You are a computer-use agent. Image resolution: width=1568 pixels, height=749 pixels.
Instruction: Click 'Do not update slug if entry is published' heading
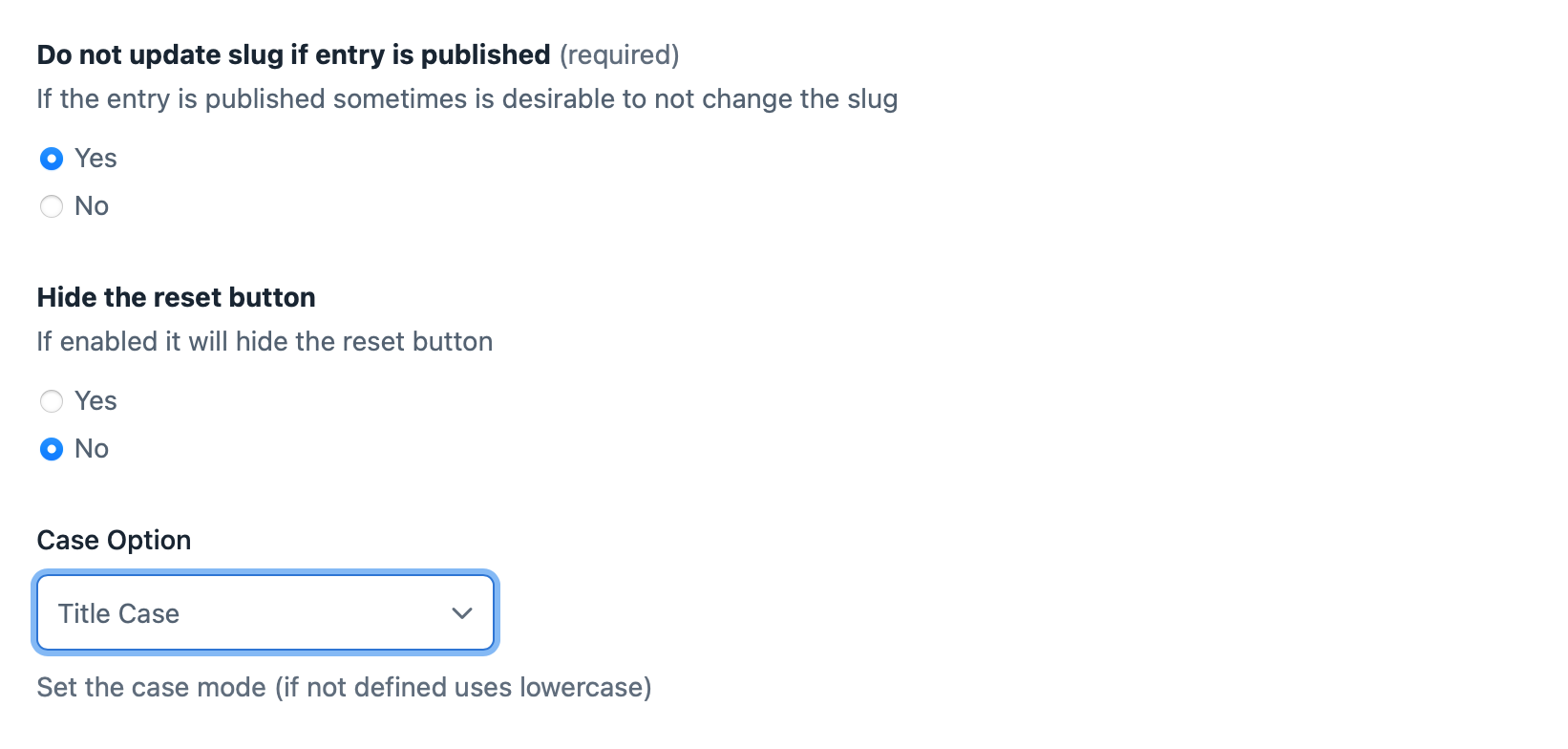coord(293,55)
